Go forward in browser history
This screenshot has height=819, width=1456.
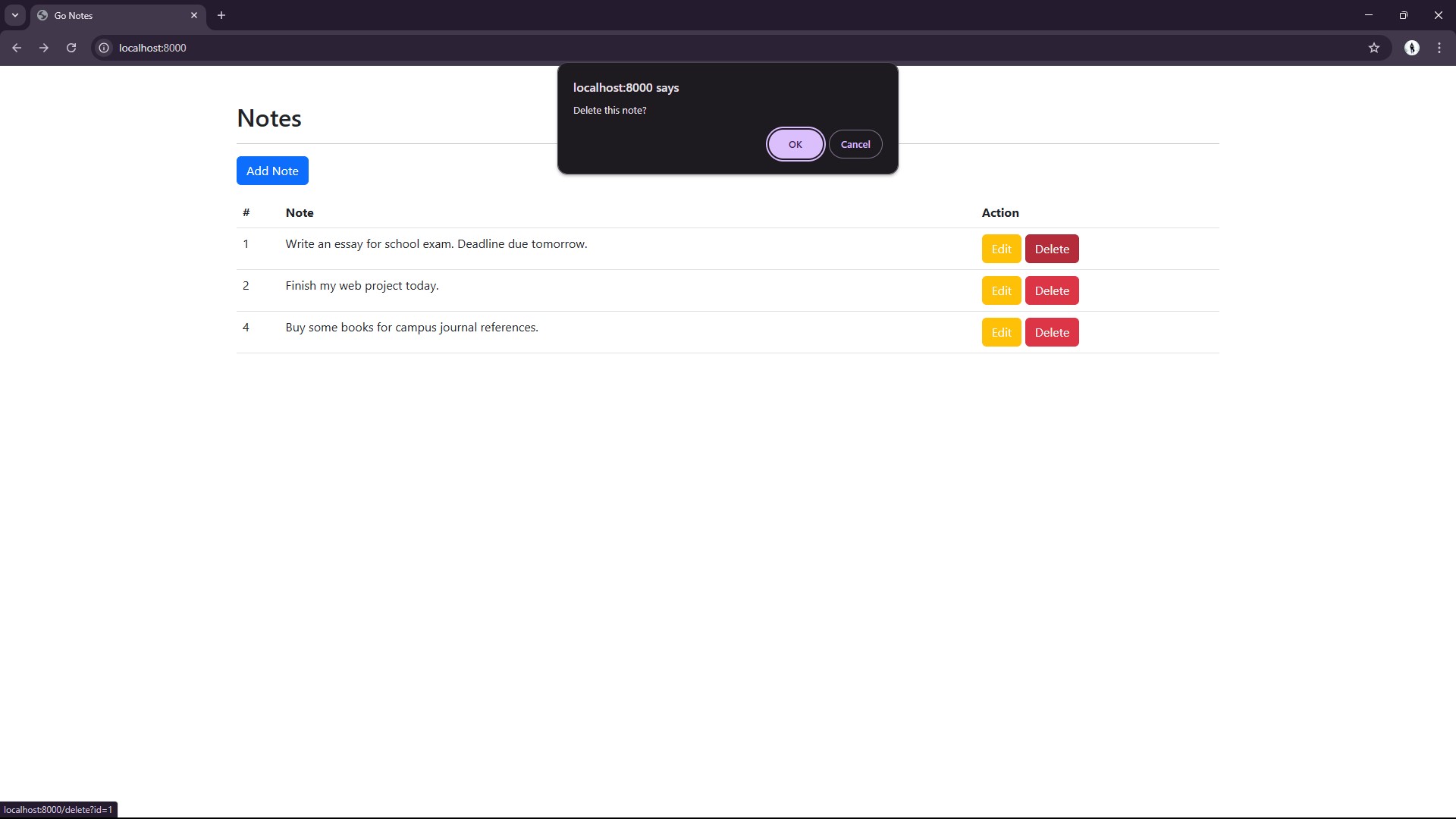point(44,48)
